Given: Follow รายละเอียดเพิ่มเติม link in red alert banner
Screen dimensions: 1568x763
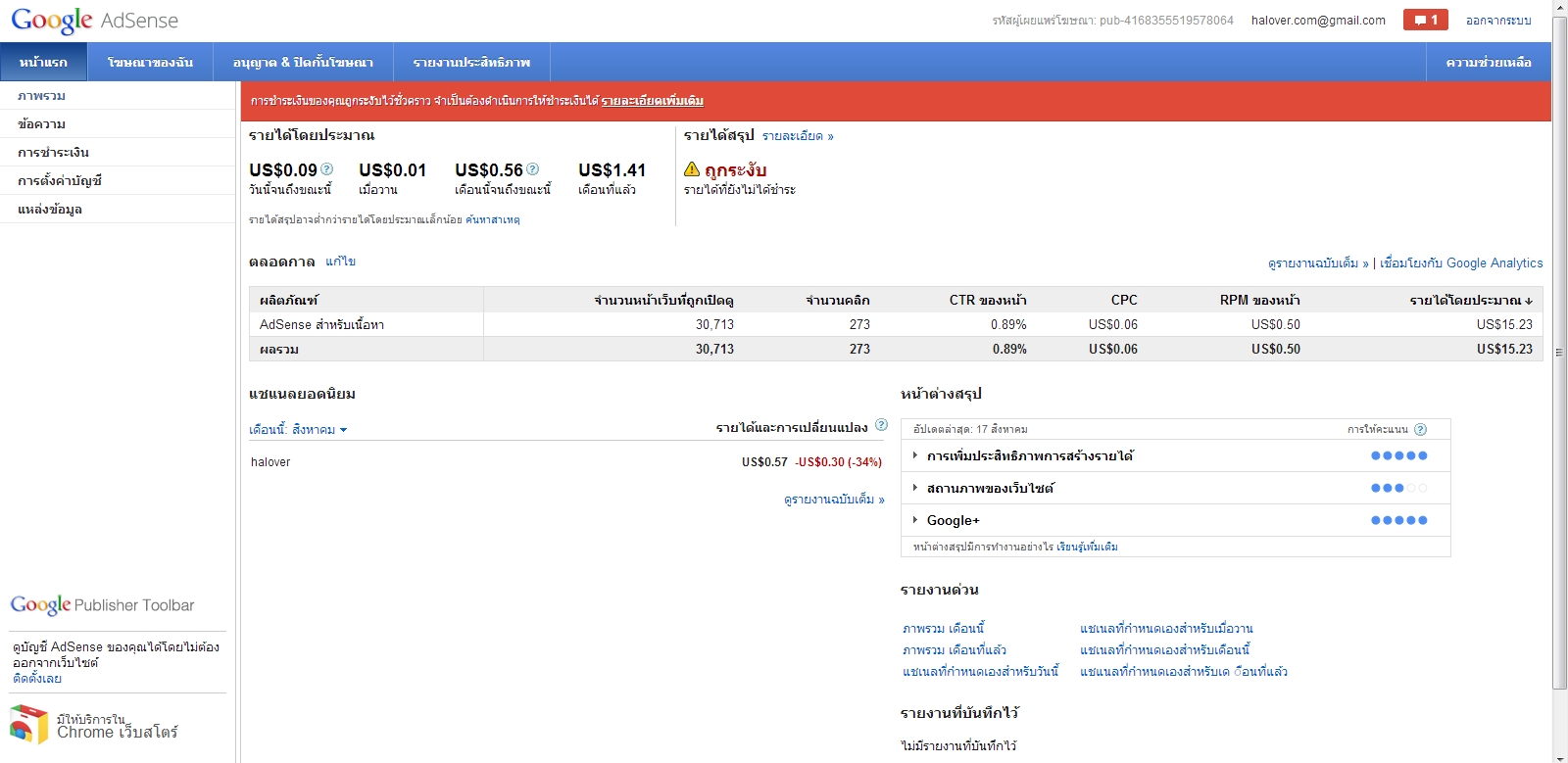Looking at the screenshot, I should pyautogui.click(x=652, y=101).
